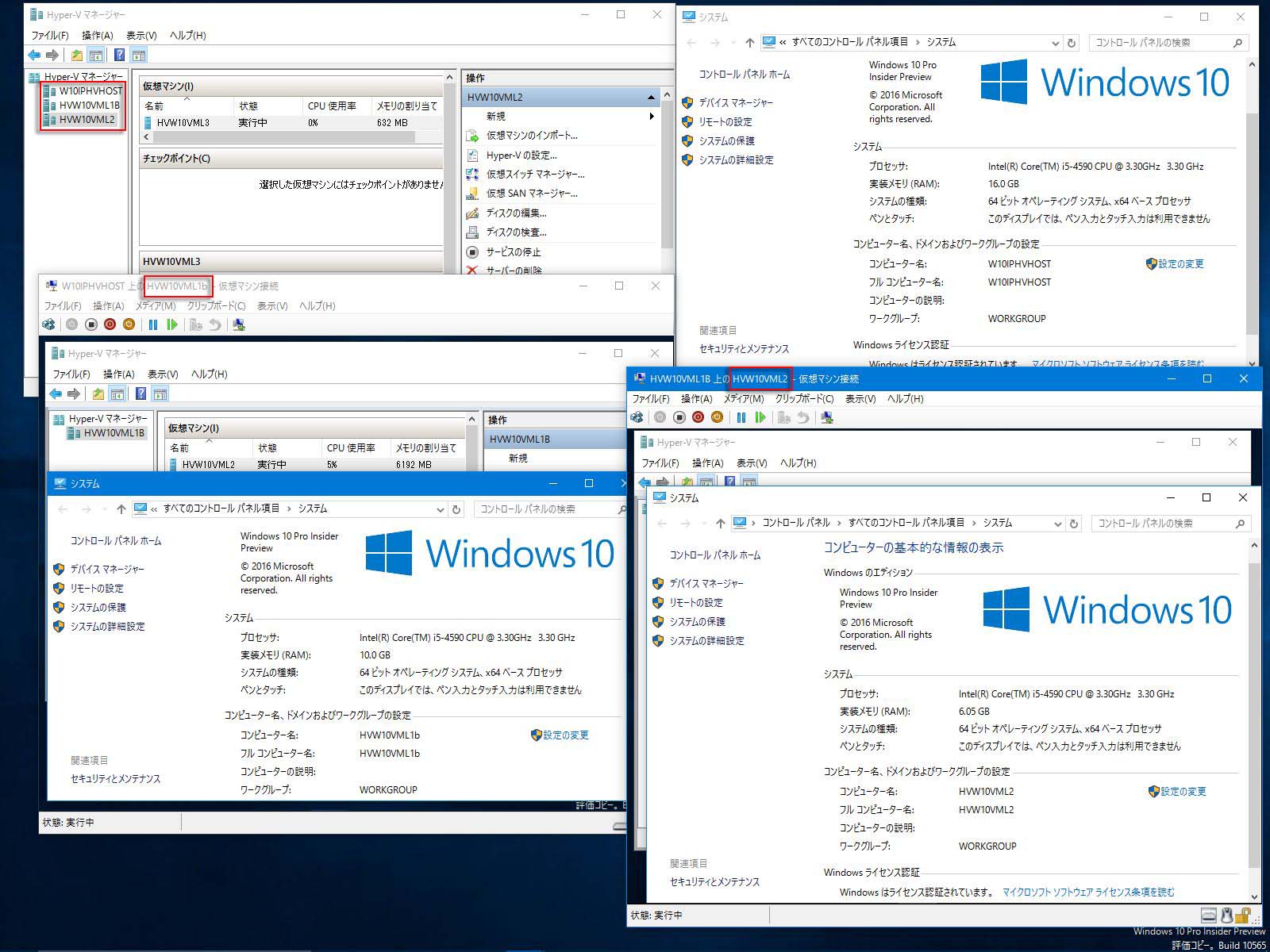The width and height of the screenshot is (1270, 952).
Task: Select HVW10VML2 server in host Hyper-V tree
Action: (x=86, y=119)
